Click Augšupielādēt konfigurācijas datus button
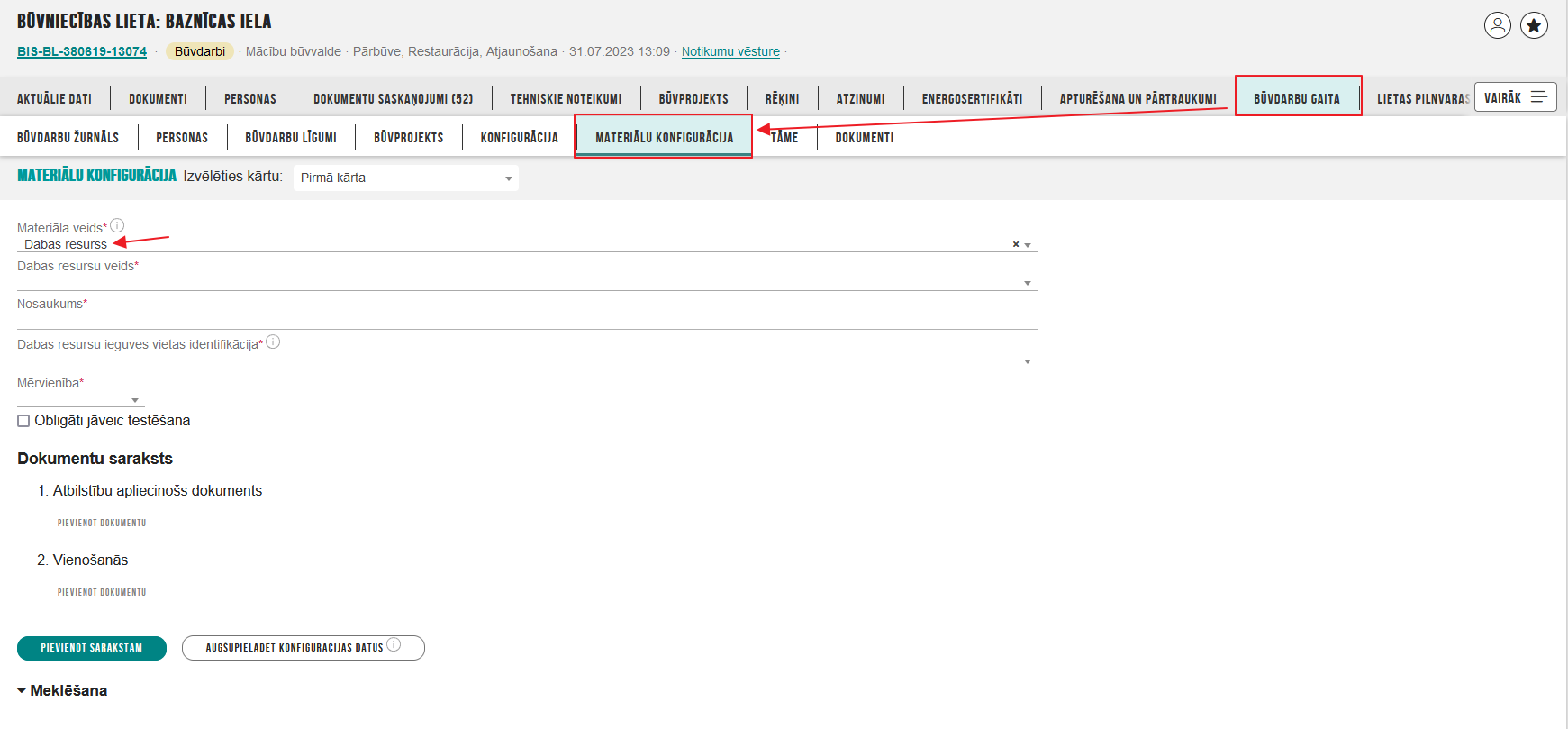Image resolution: width=1568 pixels, height=729 pixels. 304,648
